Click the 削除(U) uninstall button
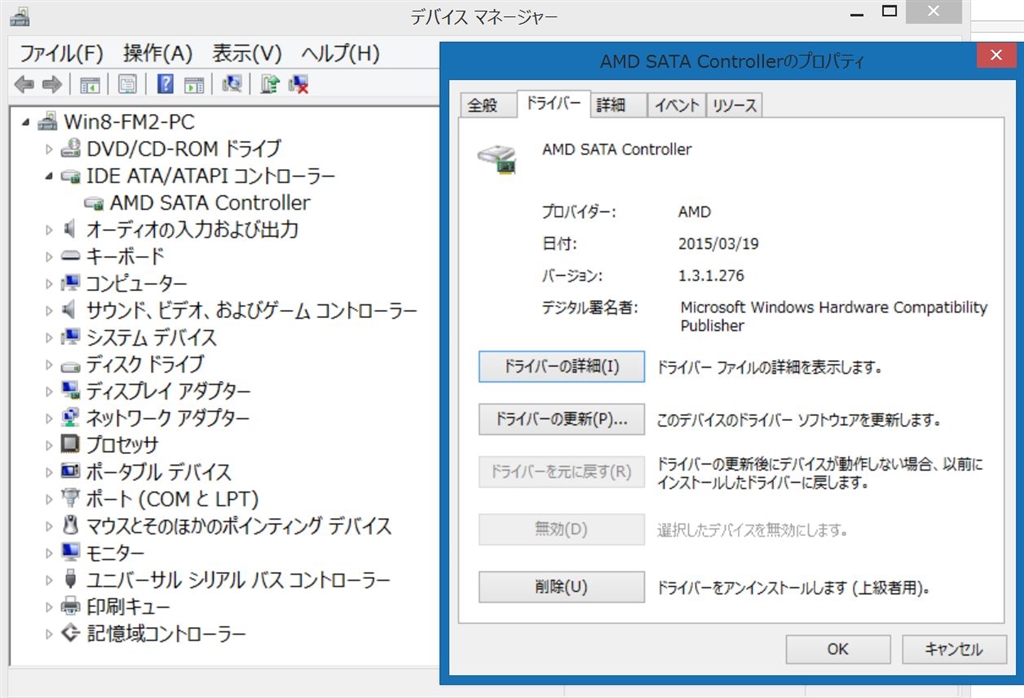Viewport: 1024px width, 698px height. (x=562, y=587)
